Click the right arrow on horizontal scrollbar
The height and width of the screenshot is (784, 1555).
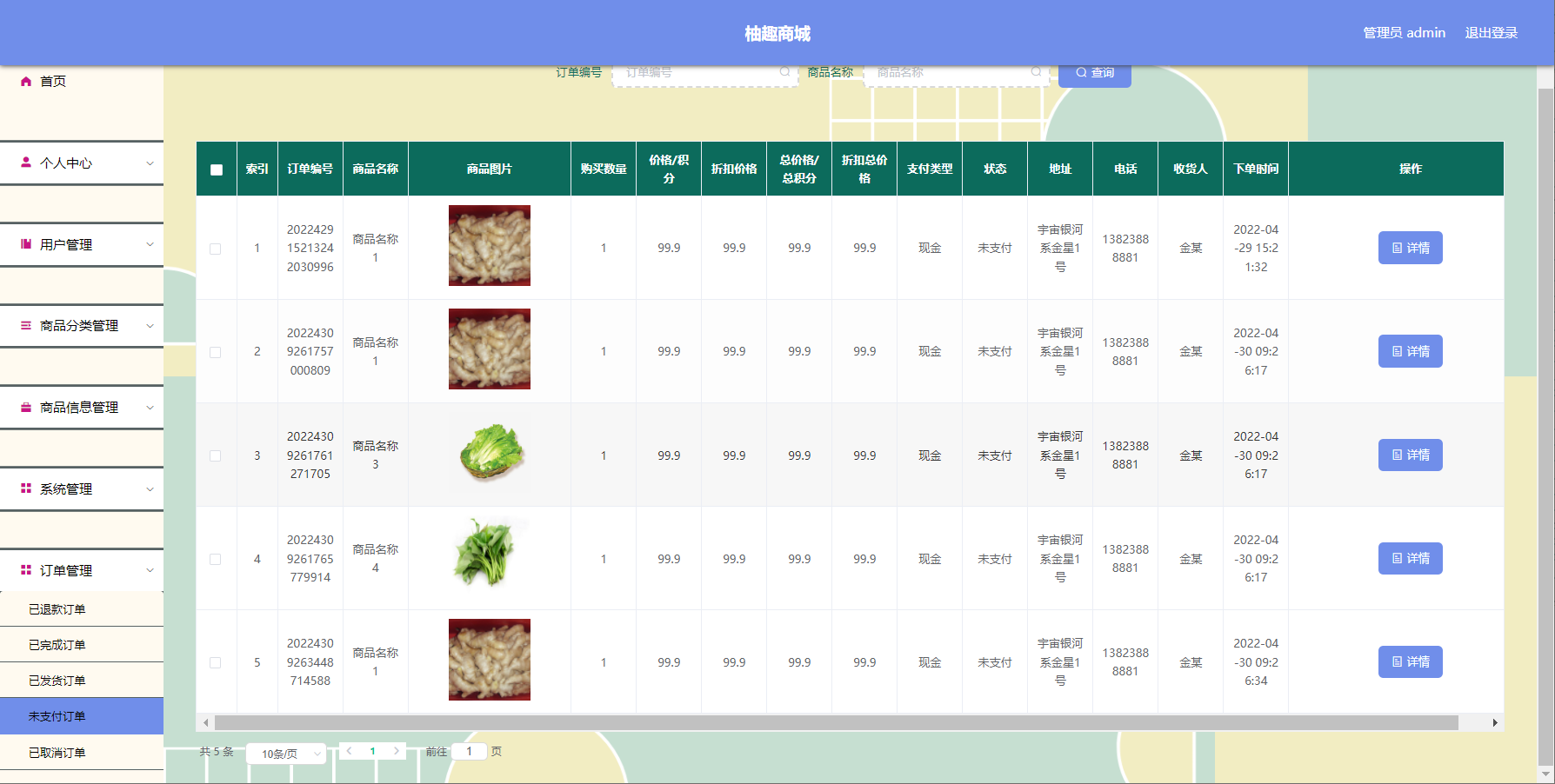click(x=1494, y=722)
